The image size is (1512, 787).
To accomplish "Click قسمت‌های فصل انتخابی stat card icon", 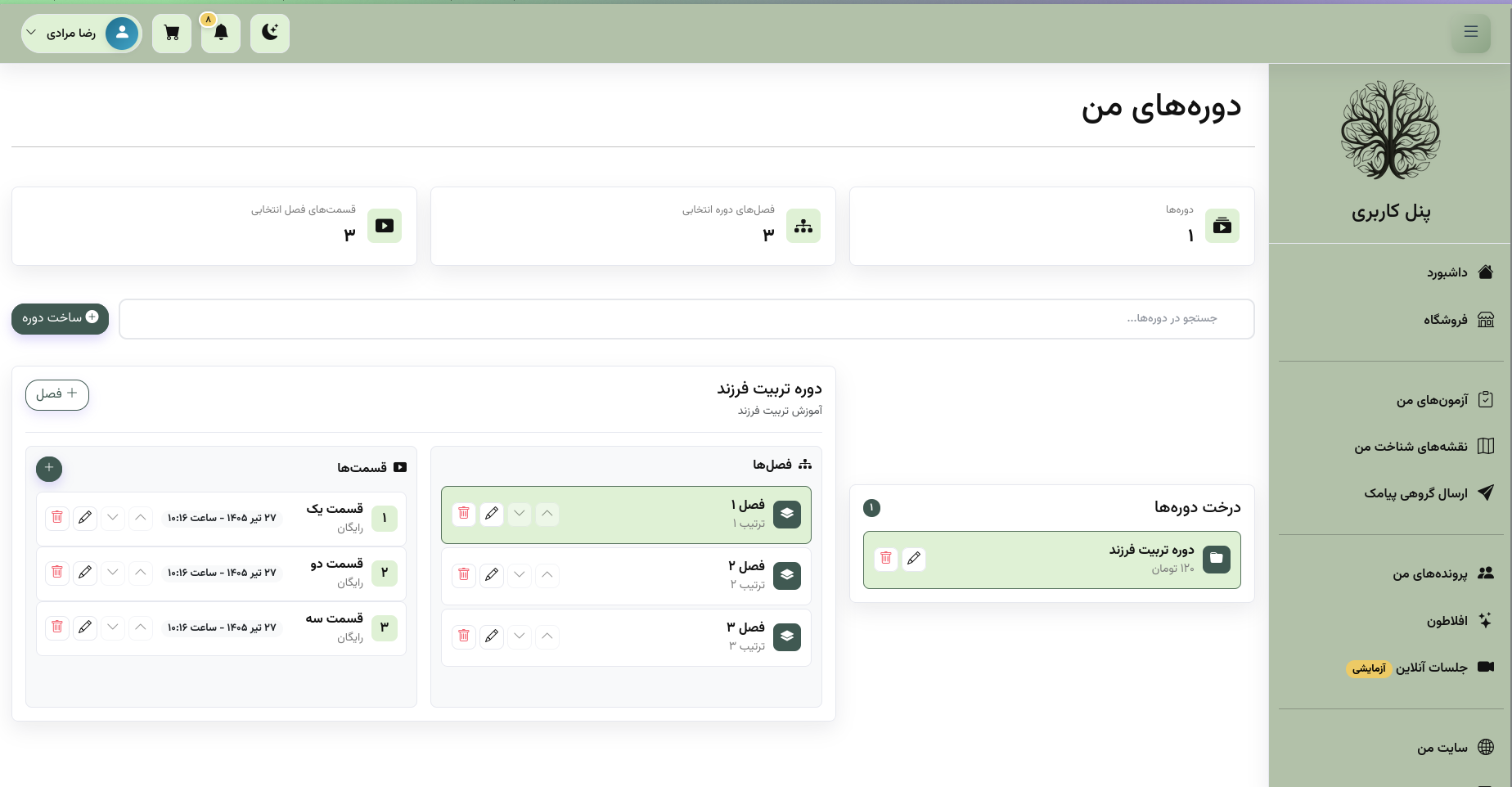I will pyautogui.click(x=385, y=226).
